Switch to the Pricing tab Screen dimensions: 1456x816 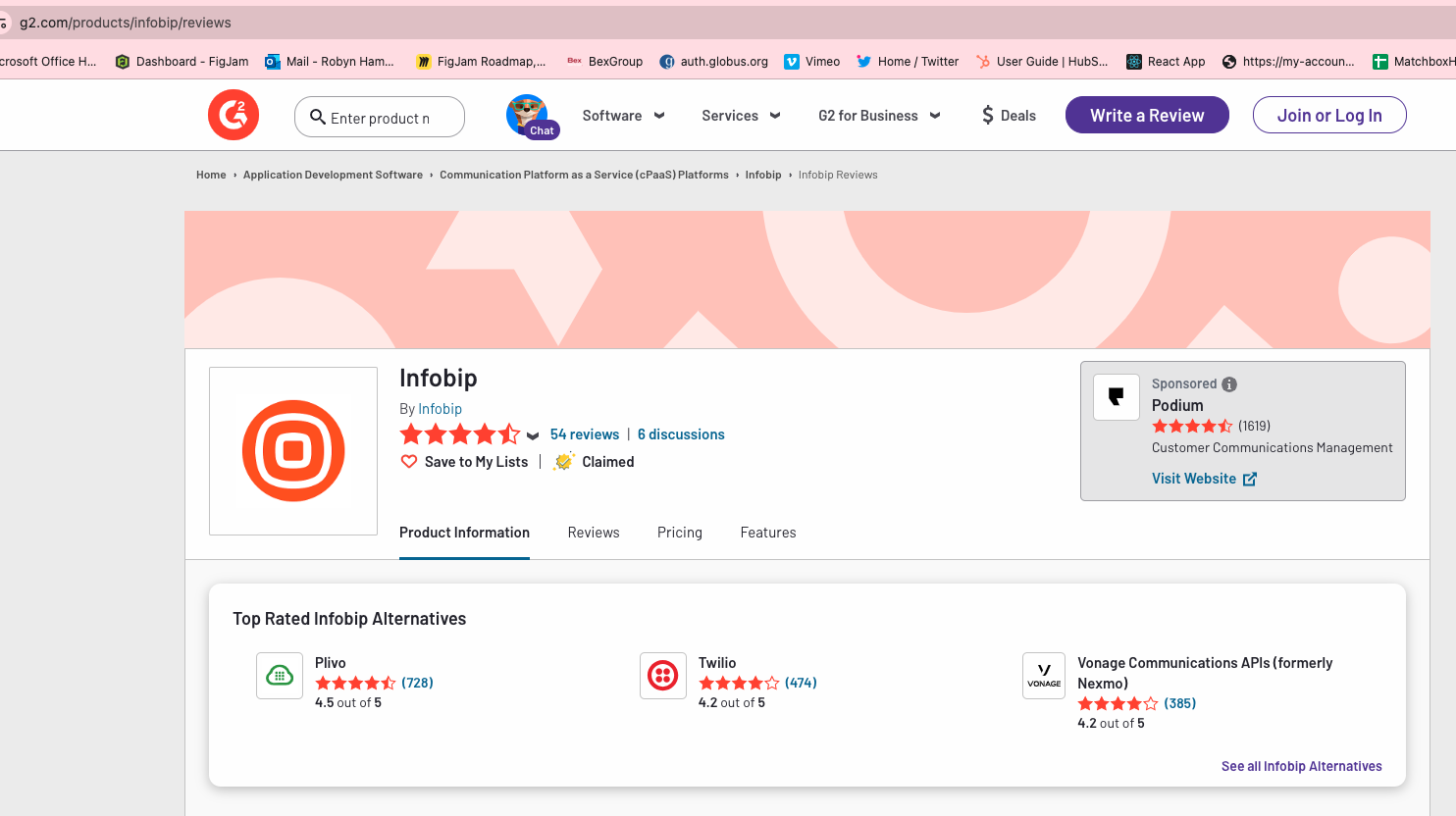click(x=680, y=533)
